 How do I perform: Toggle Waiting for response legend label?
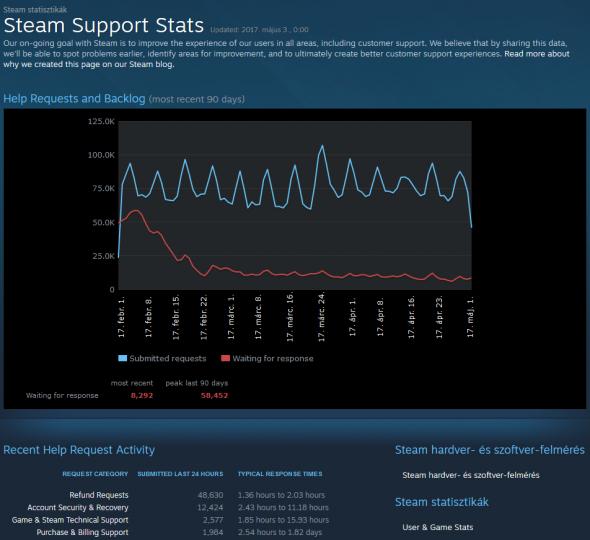[273, 358]
